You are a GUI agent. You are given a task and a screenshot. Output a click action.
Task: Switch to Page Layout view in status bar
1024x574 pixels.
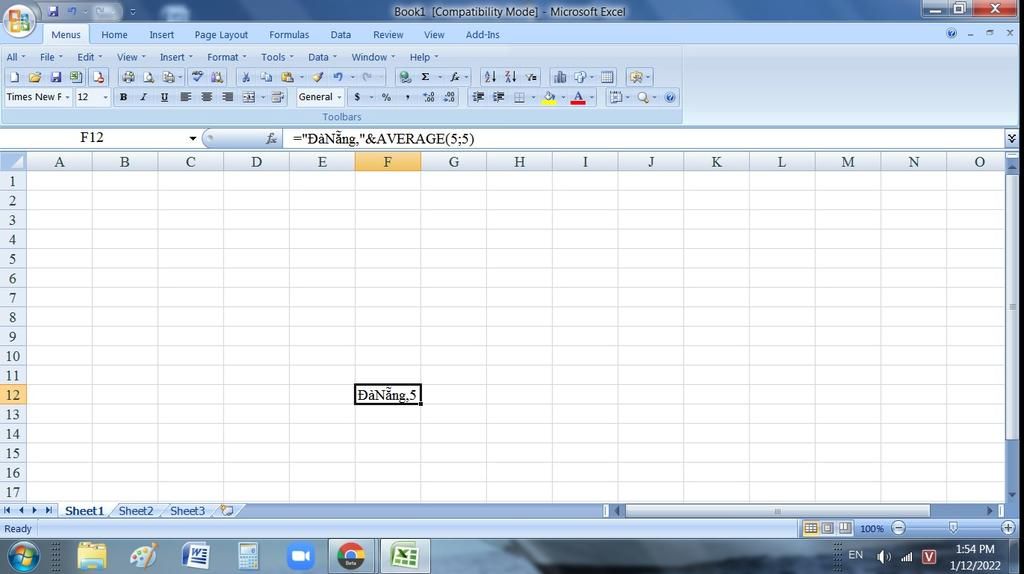tap(827, 528)
